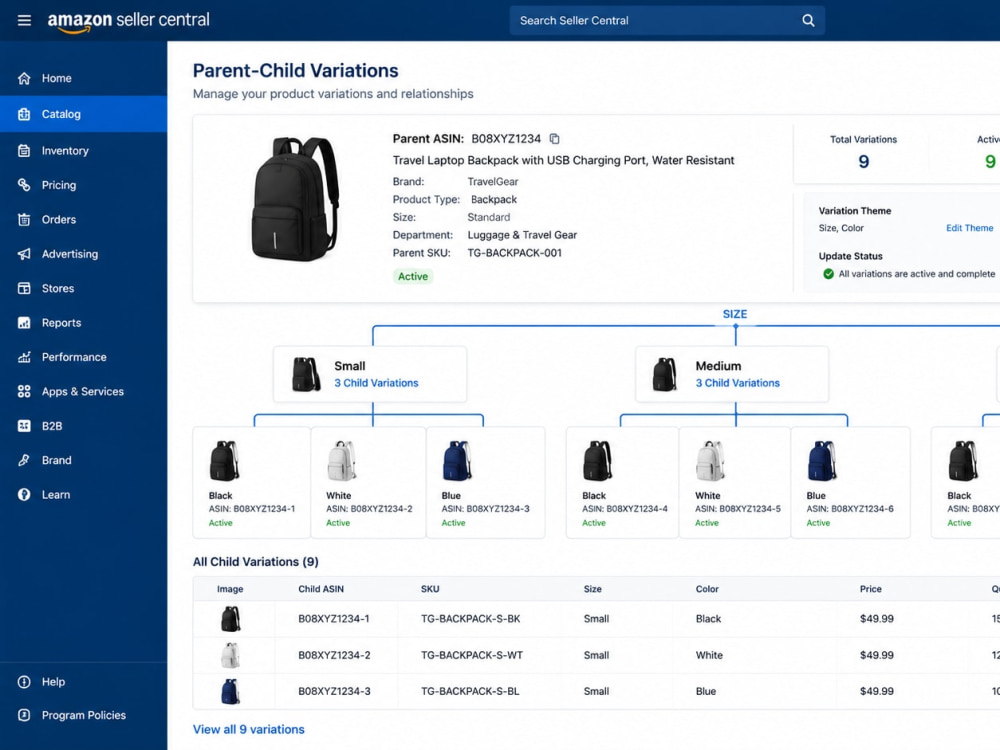1000x750 pixels.
Task: Click SKU cell TG-BACKPACK-S-WT
Action: point(472,655)
